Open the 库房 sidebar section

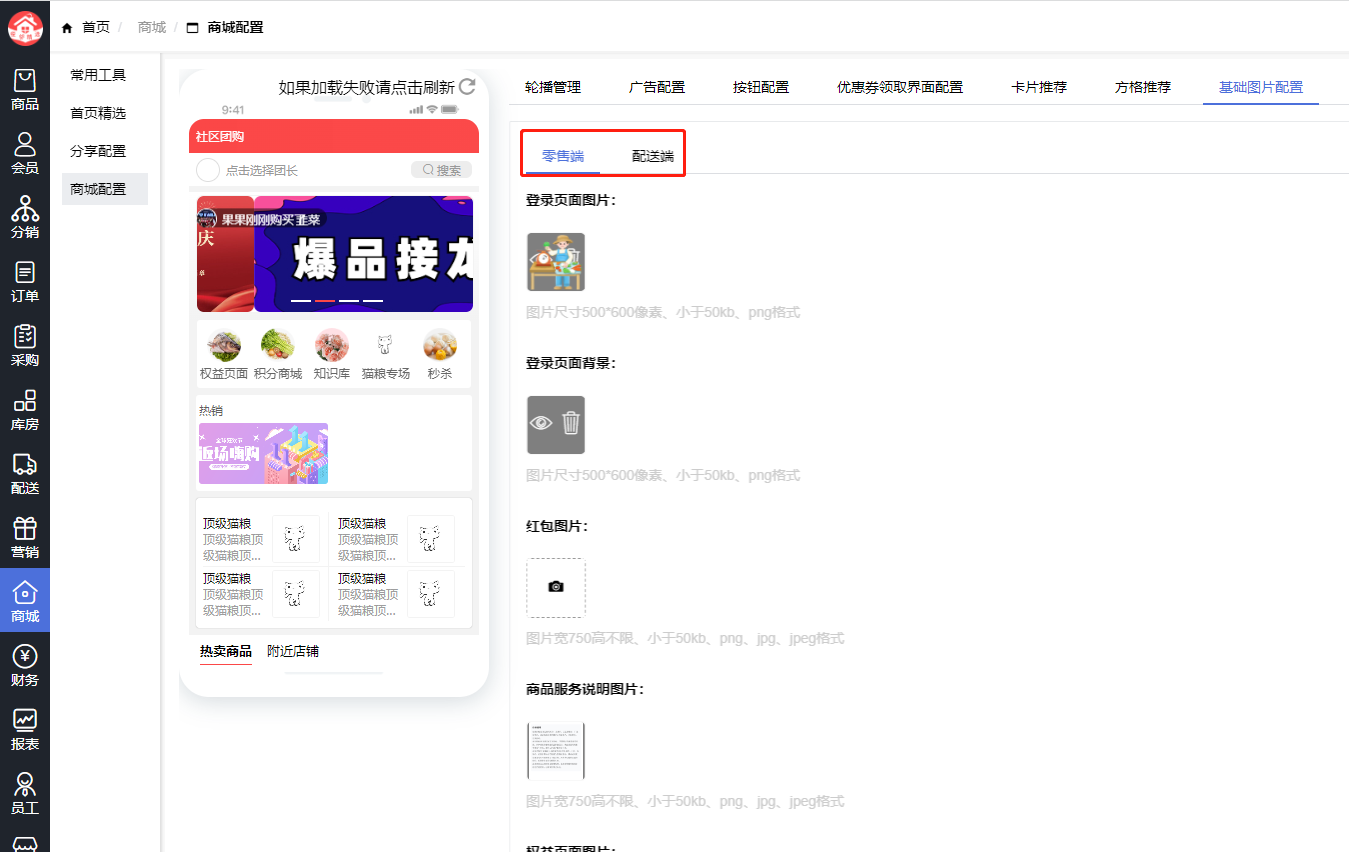[x=25, y=410]
